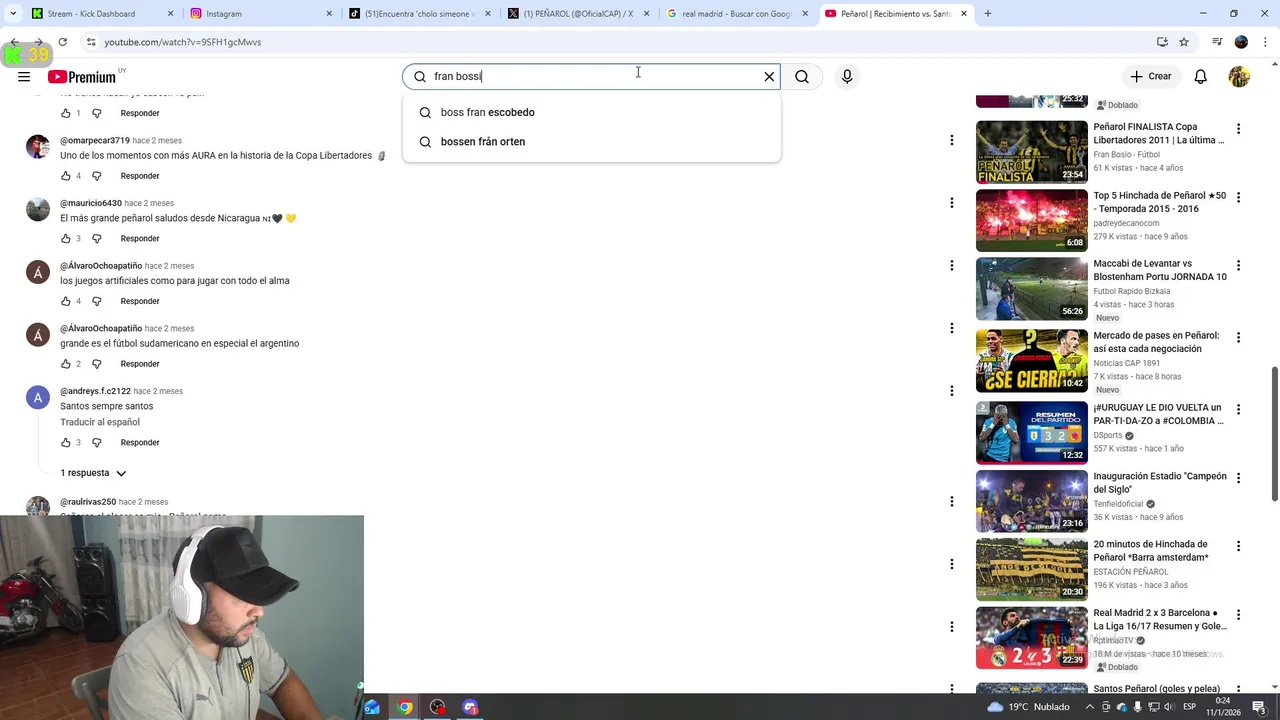Open ESP language indicator in taskbar
Viewport: 1280px width, 720px height.
(1190, 707)
